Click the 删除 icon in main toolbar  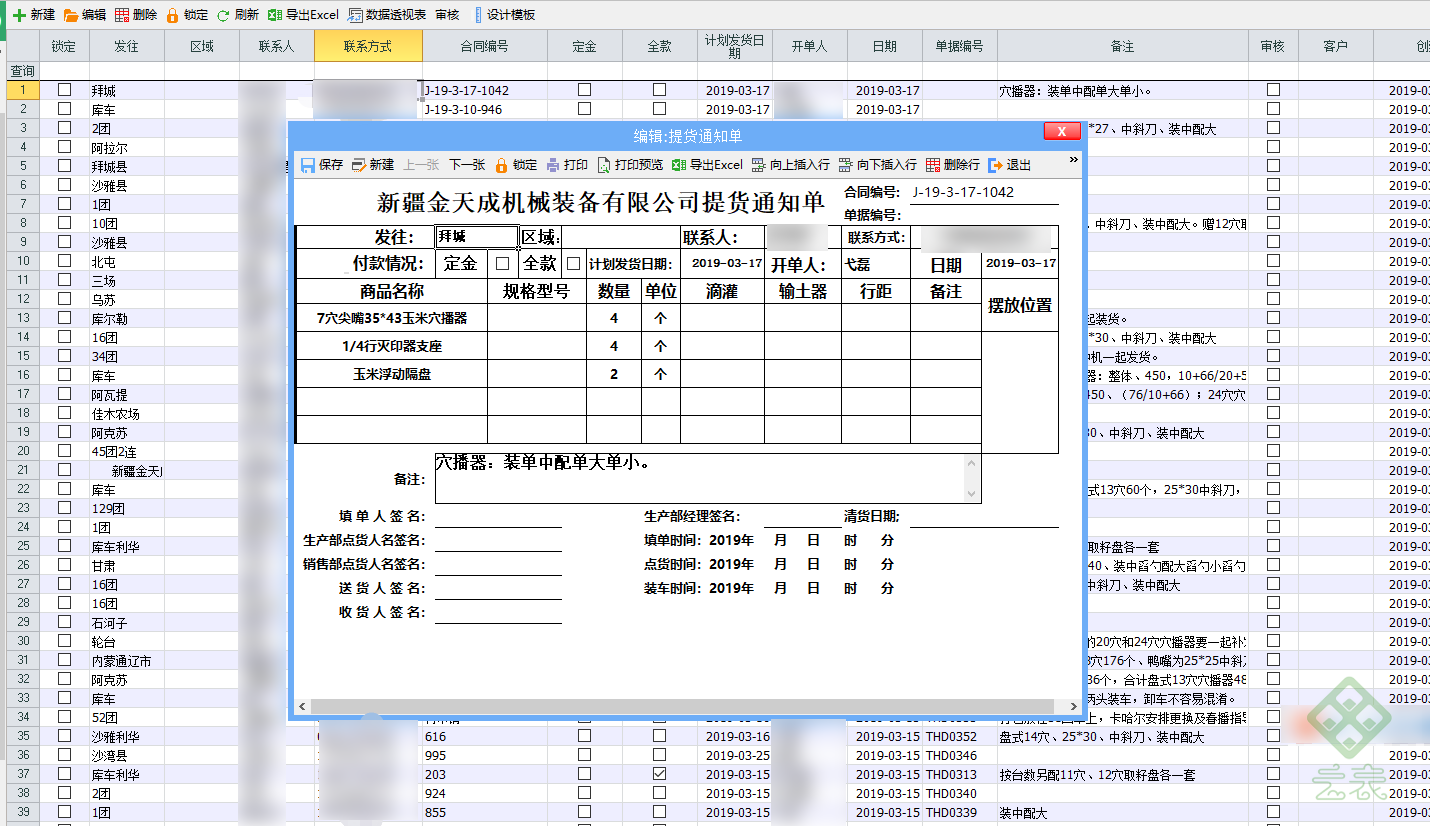click(x=122, y=15)
